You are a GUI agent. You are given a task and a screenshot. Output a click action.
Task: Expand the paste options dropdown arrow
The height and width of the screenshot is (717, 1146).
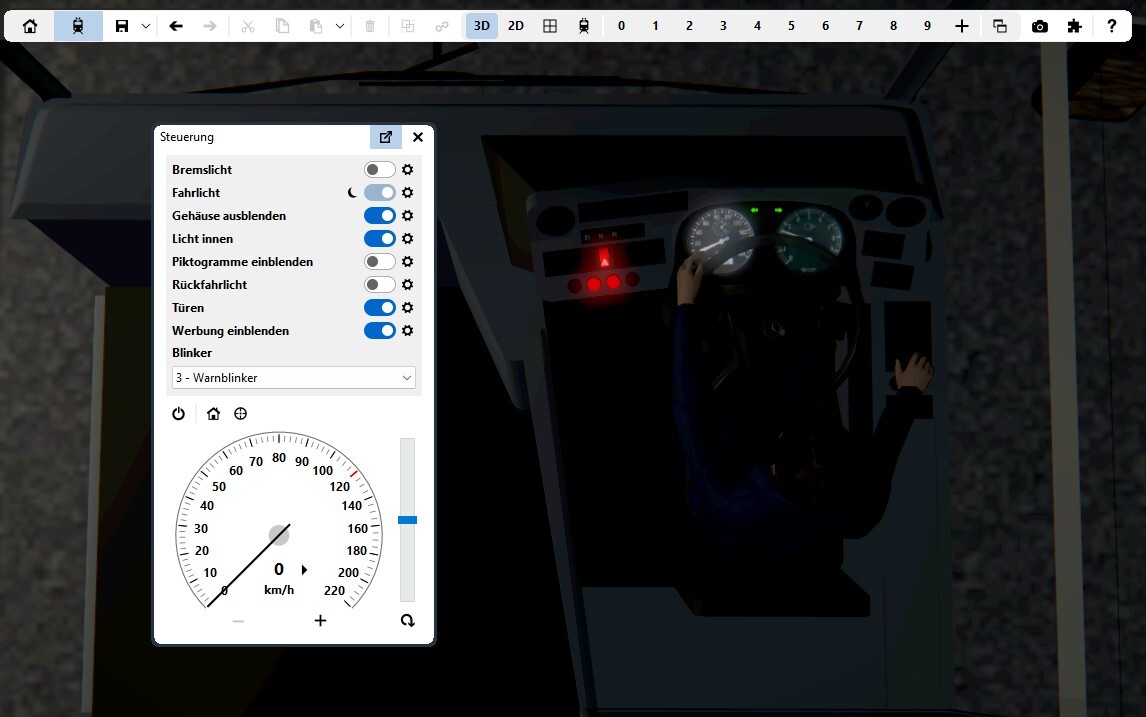pyautogui.click(x=340, y=26)
